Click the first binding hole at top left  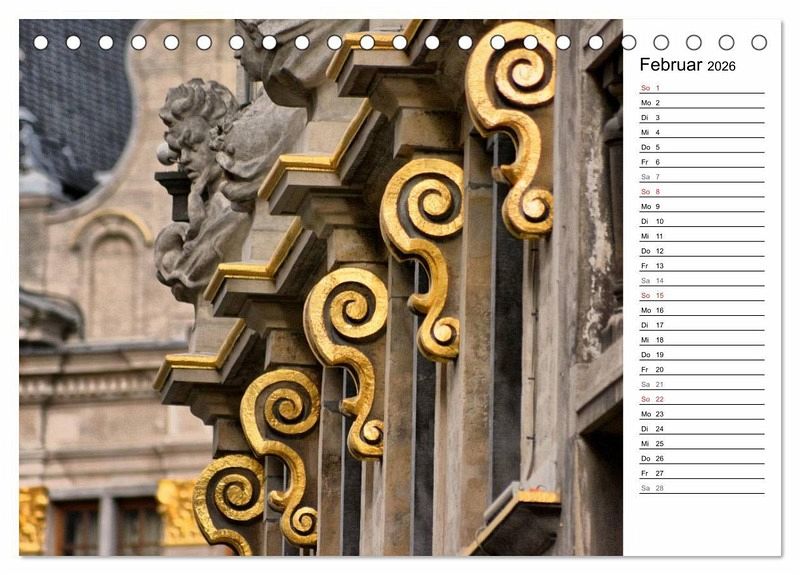click(x=41, y=42)
